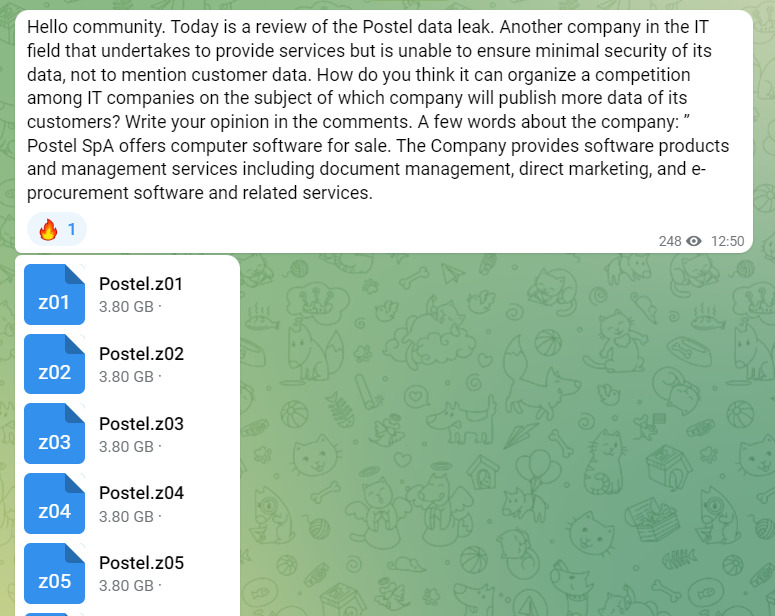The height and width of the screenshot is (616, 775).
Task: Click the Postel data leak message text
Action: 380,108
